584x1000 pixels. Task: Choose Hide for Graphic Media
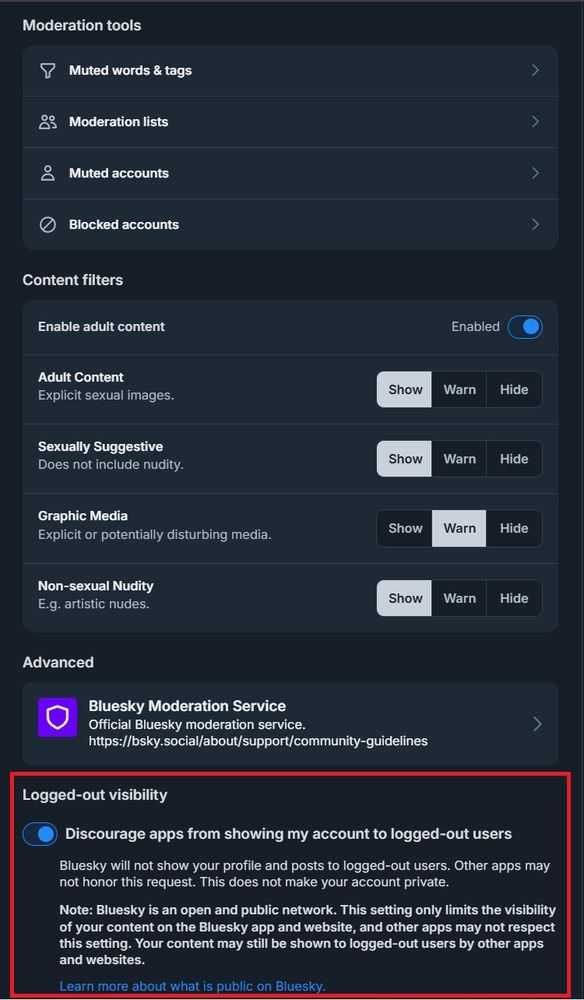514,529
